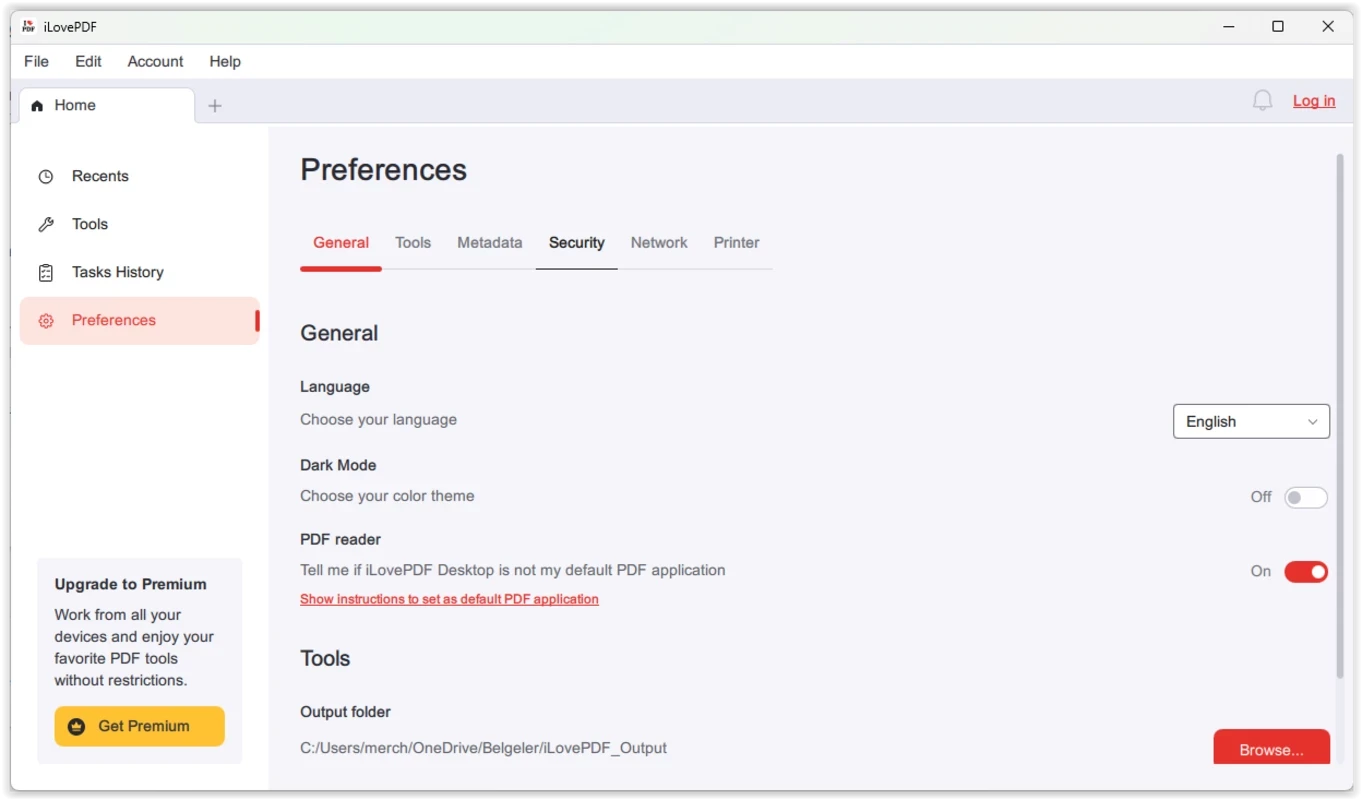Click the Log in link
The width and height of the screenshot is (1362, 800).
point(1313,101)
